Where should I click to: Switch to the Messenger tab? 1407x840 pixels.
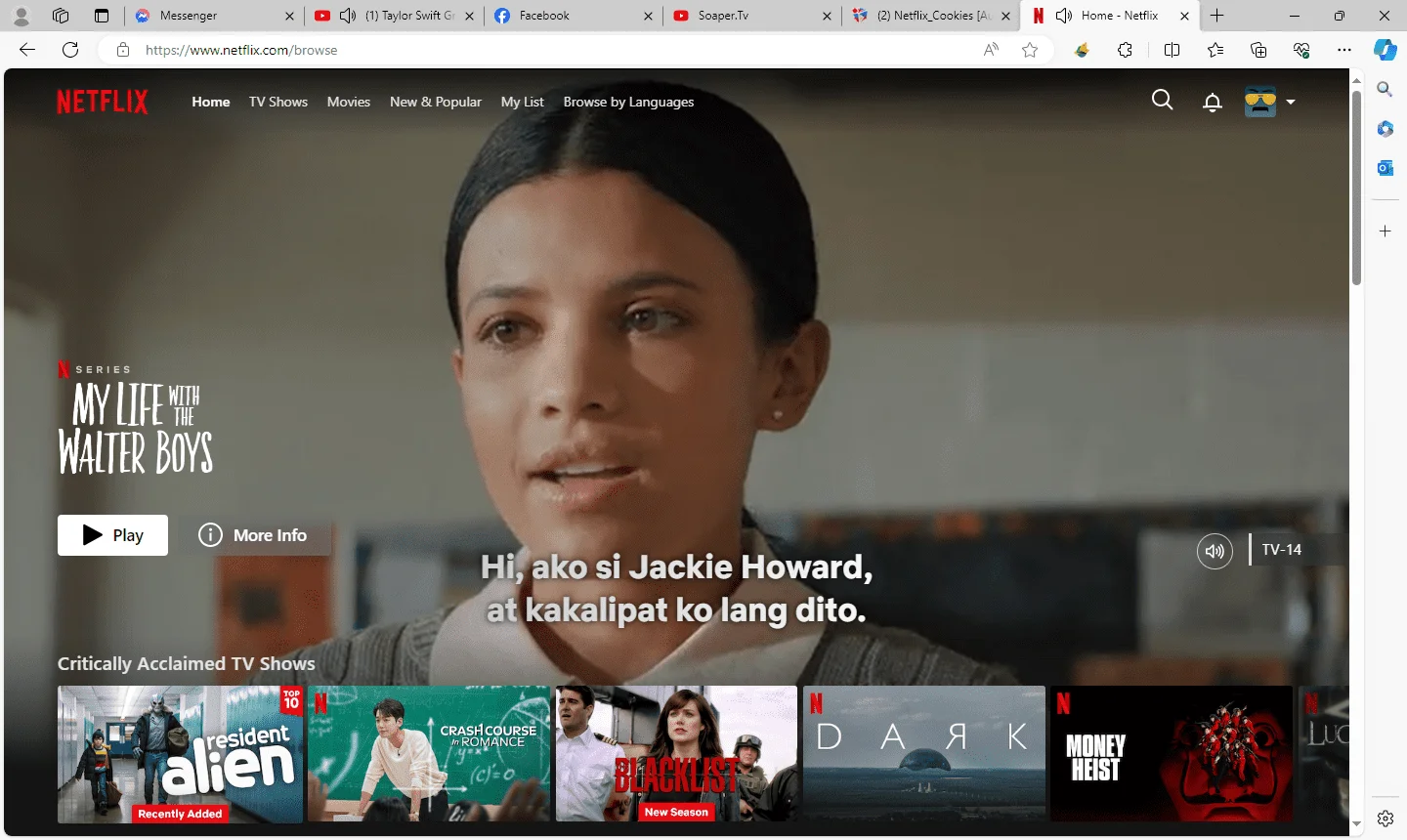(213, 16)
